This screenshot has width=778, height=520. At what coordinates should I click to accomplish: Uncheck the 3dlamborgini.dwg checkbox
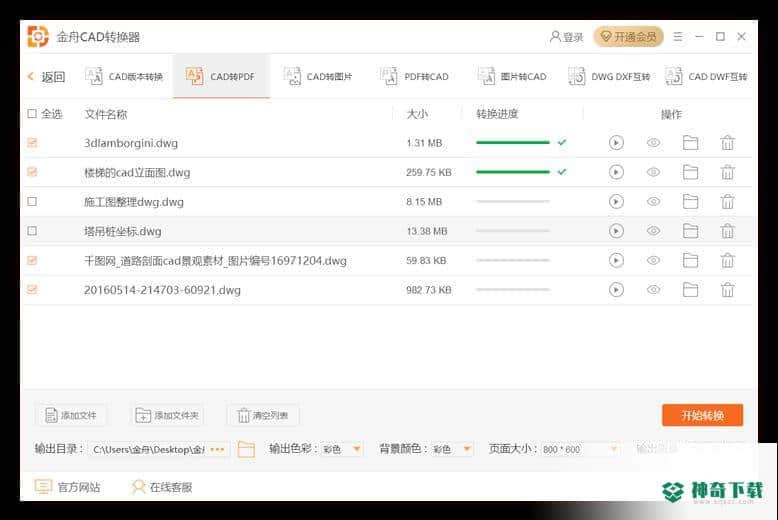click(x=32, y=143)
